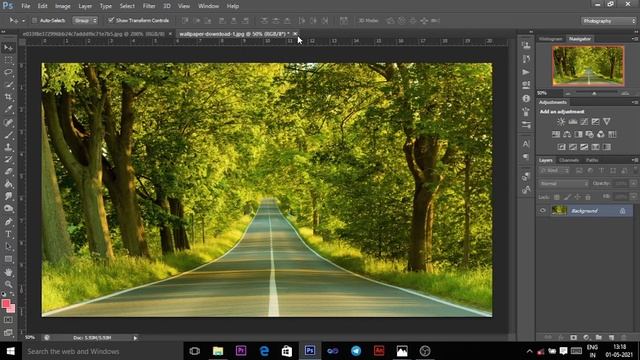This screenshot has width=640, height=360.
Task: Click the Navigator preview thumbnail
Action: point(588,66)
